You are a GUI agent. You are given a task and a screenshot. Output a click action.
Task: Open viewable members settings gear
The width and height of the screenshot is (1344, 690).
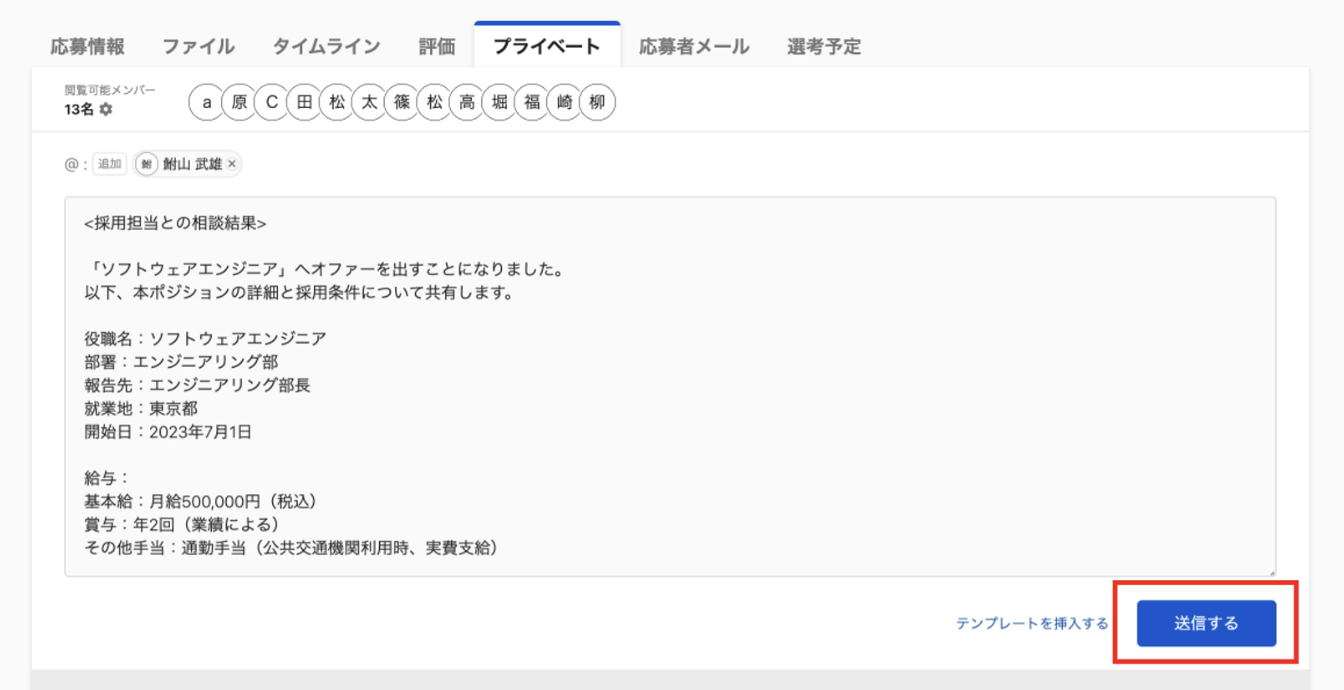[x=105, y=110]
